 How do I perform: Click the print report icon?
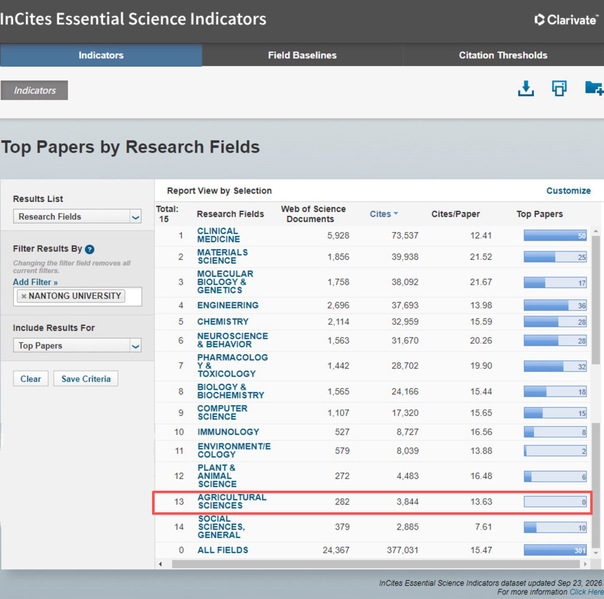[x=559, y=88]
